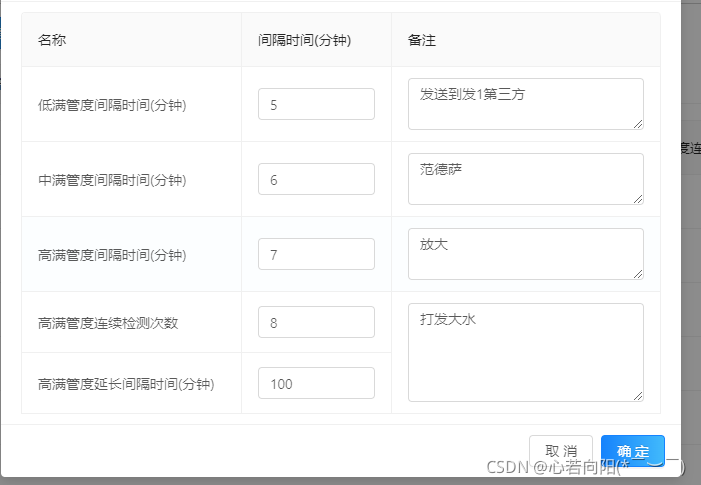The height and width of the screenshot is (485, 701).
Task: Grab resize handle of 发送到发1第三方 textarea
Action: pyautogui.click(x=638, y=124)
